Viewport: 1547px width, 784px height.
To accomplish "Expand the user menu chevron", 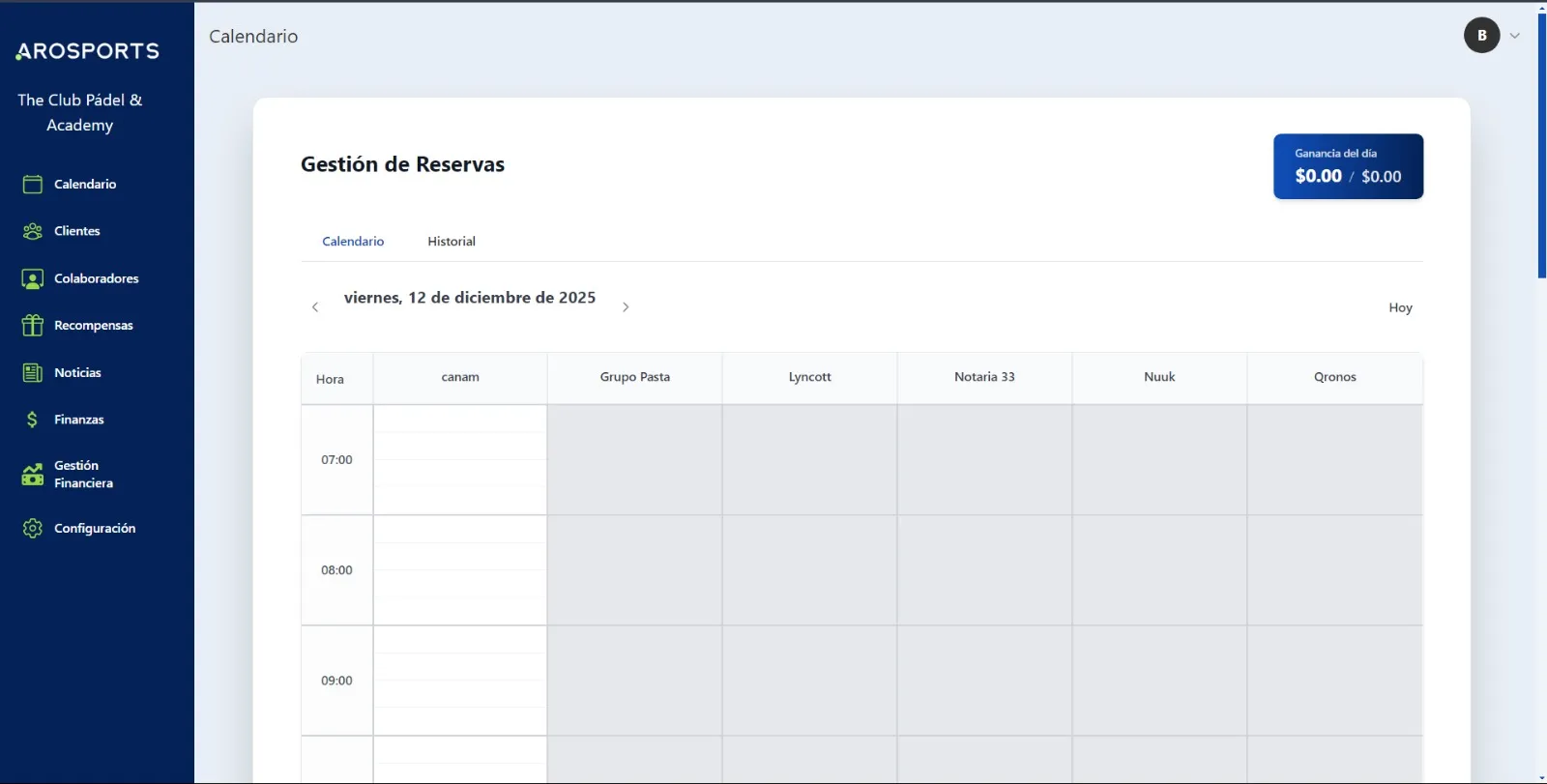I will [1515, 36].
